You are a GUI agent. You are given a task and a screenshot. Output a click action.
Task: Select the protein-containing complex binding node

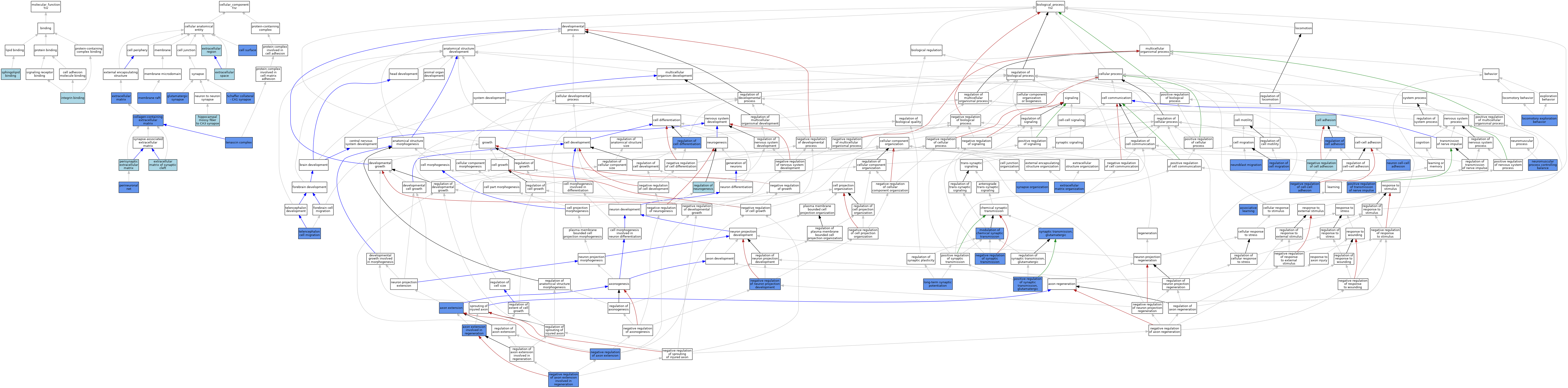(89, 50)
